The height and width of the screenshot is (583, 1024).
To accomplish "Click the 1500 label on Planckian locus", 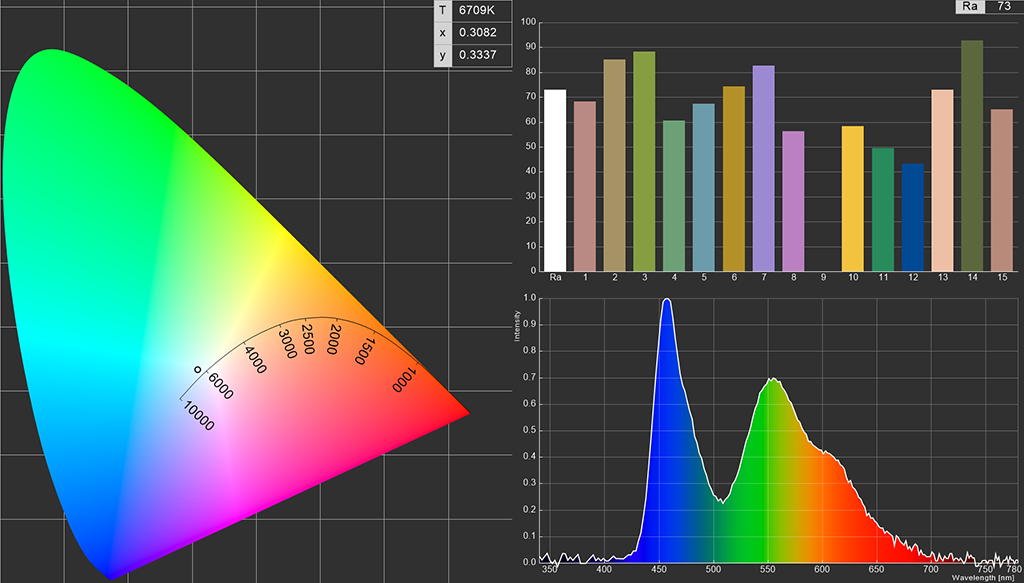I will pos(364,351).
